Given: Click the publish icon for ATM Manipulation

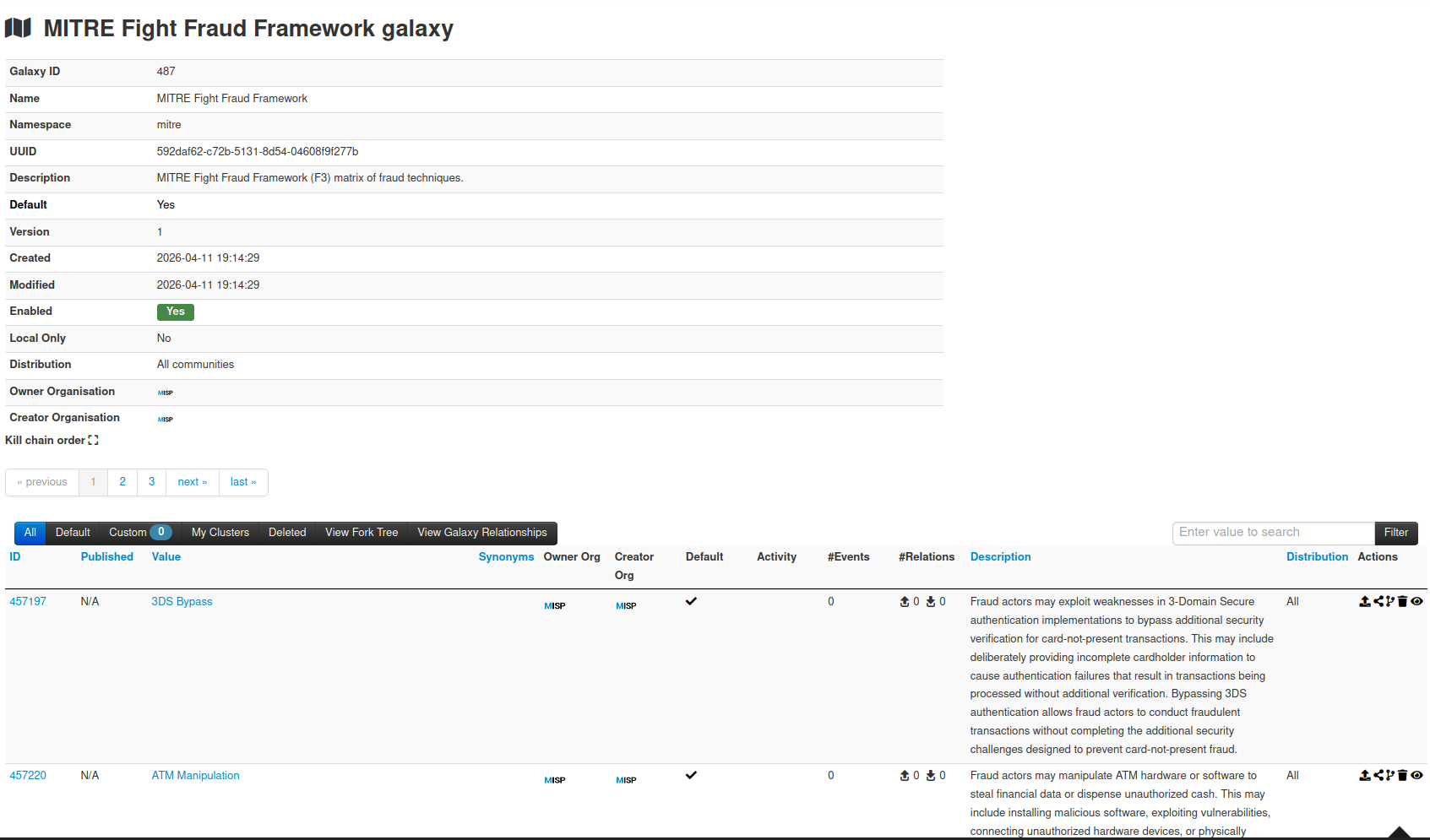Looking at the screenshot, I should coord(1364,776).
